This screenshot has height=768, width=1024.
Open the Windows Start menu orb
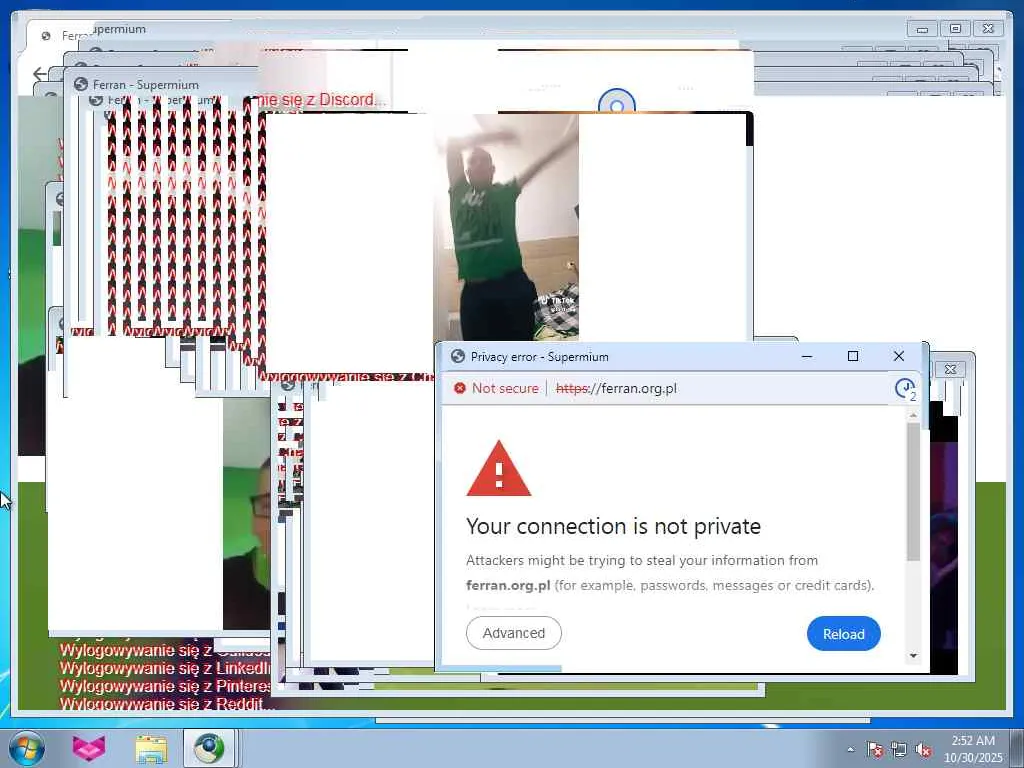[26, 748]
